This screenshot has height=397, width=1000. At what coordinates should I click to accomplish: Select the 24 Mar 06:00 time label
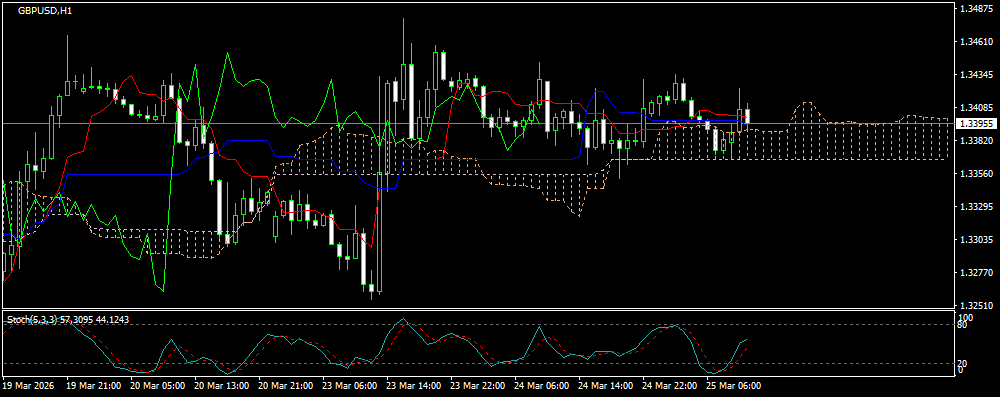[x=541, y=386]
